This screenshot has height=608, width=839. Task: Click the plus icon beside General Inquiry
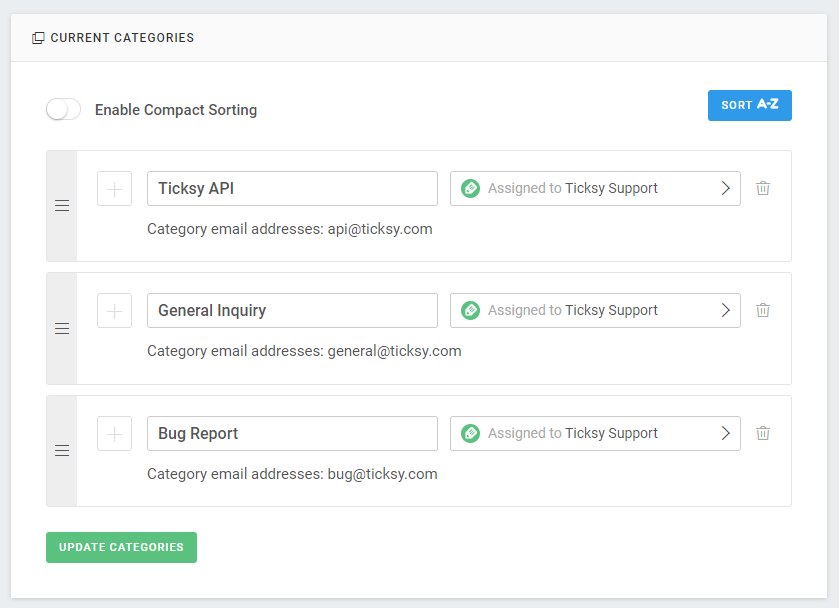pyautogui.click(x=115, y=311)
